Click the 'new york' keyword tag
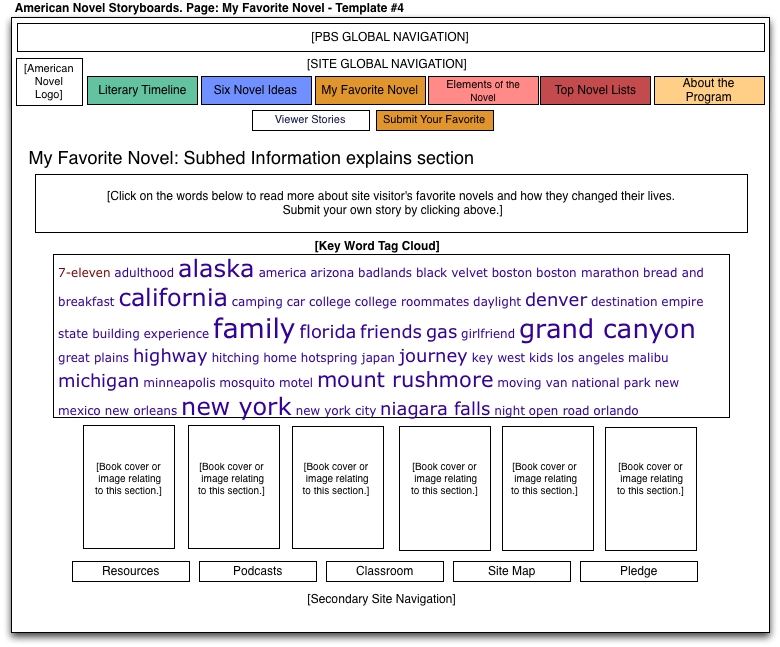Screen dimensions: 780x647 click(x=236, y=407)
